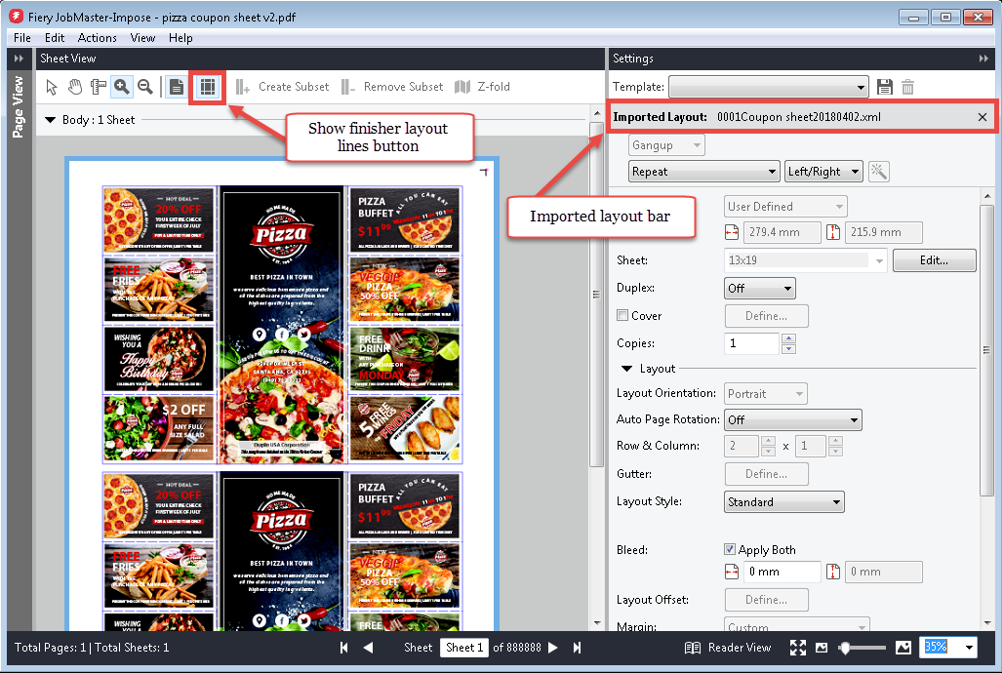Open the zoom percentage dropdown
1002x673 pixels.
969,648
